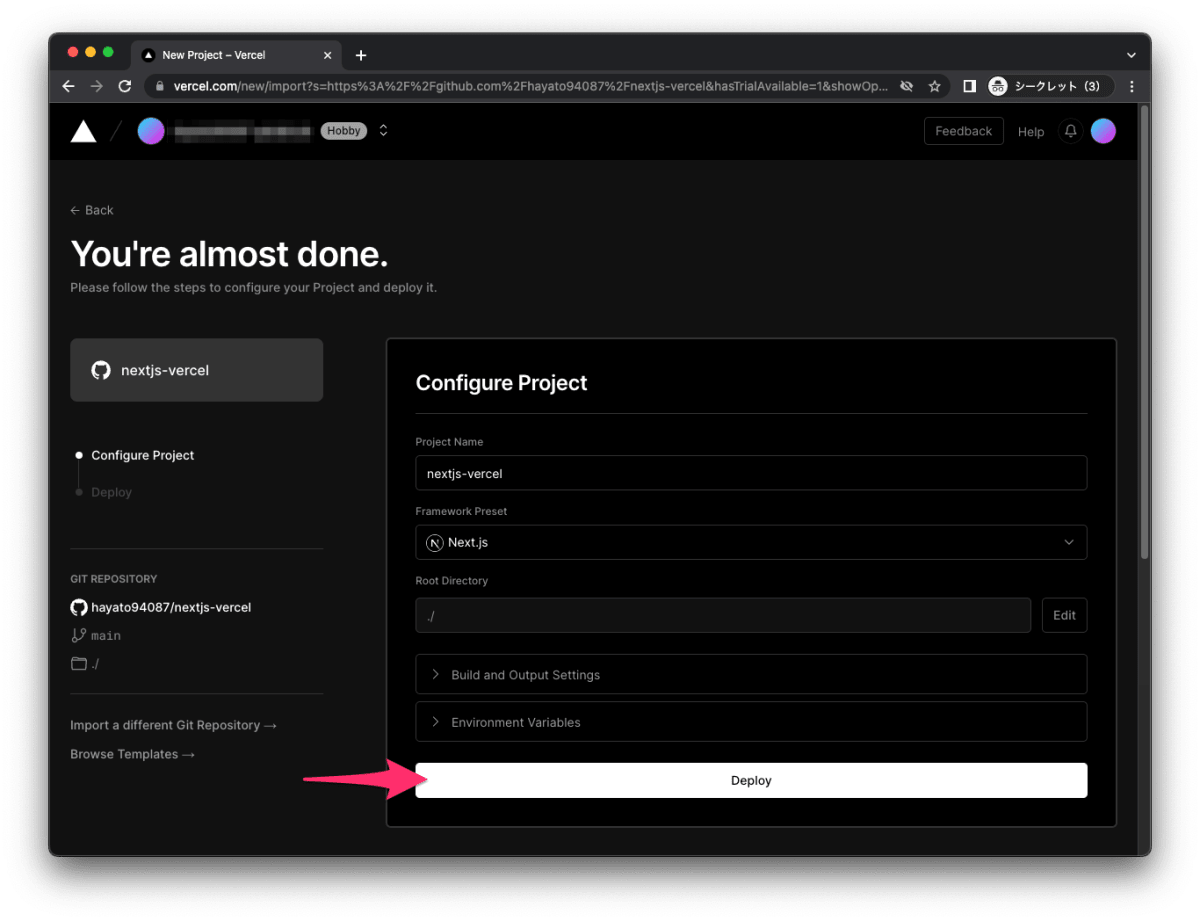Image resolution: width=1200 pixels, height=921 pixels.
Task: Go back with the Back link
Action: tap(92, 210)
